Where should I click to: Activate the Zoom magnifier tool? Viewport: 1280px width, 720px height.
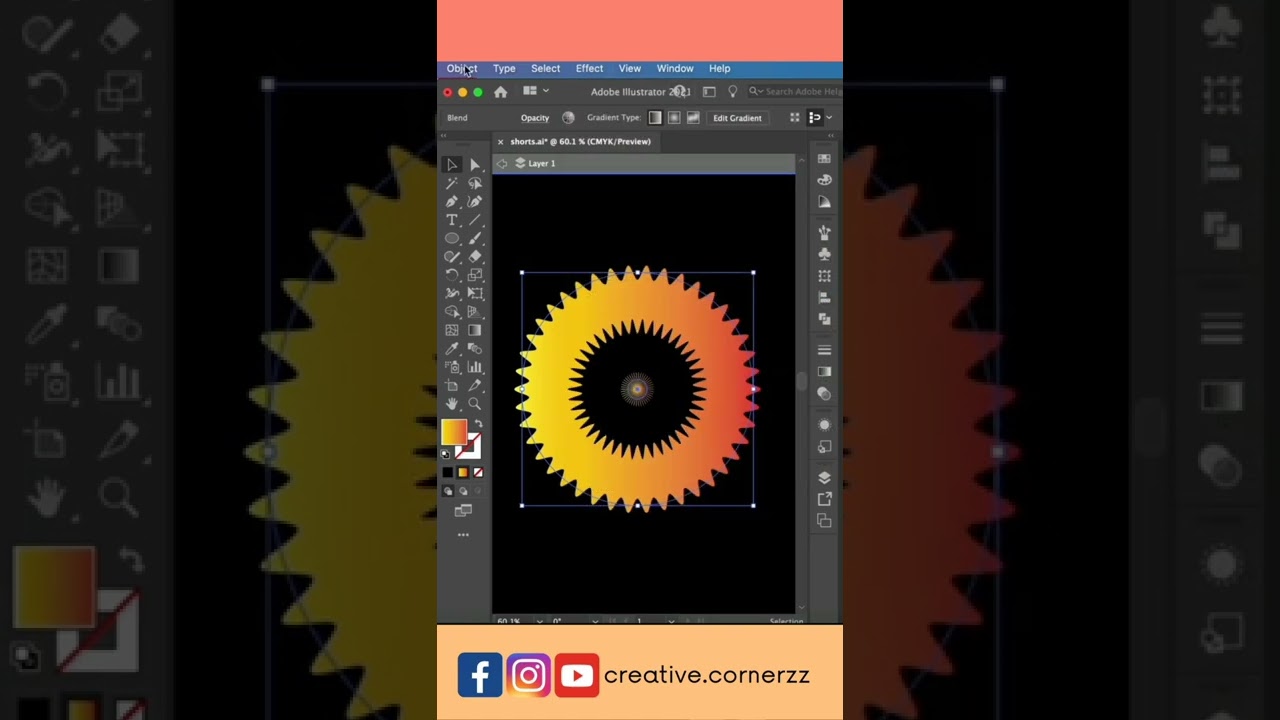click(x=475, y=404)
